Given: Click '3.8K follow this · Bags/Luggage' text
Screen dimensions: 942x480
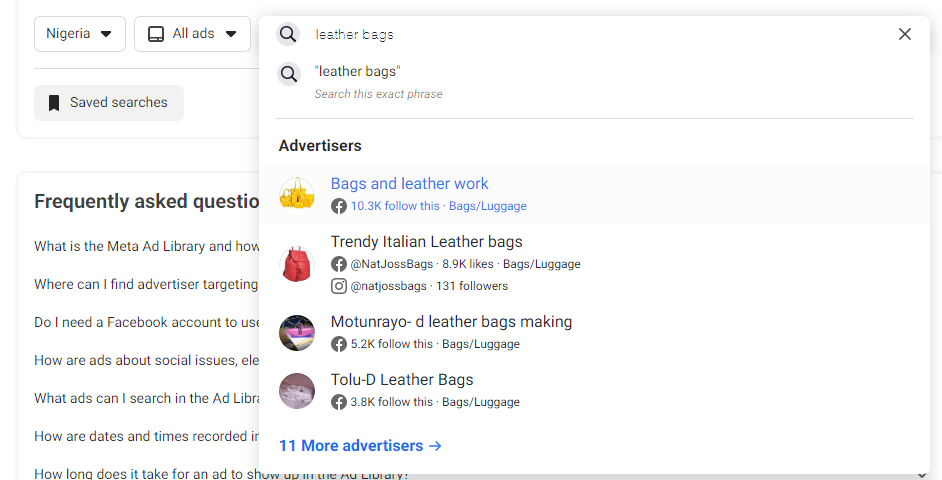Looking at the screenshot, I should [435, 403].
